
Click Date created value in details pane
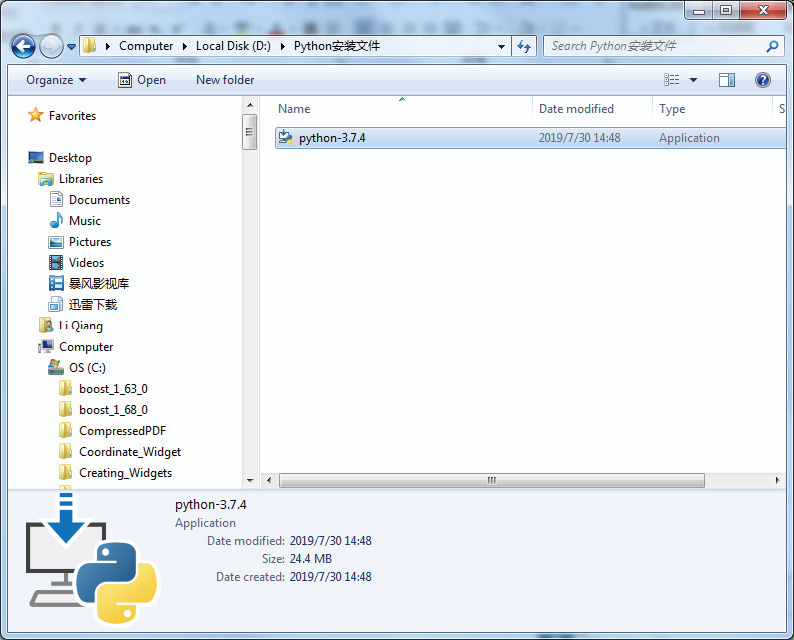coord(330,577)
